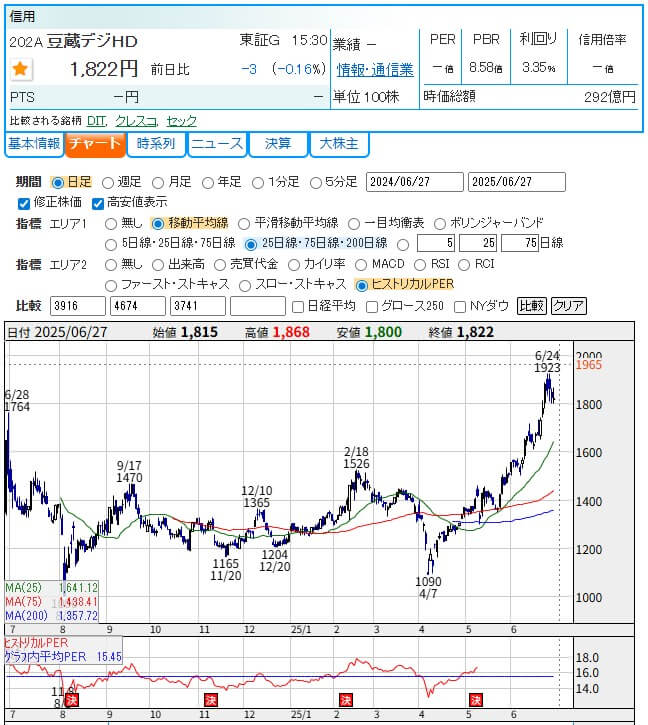
Task: Enable NYダウ comparison checkbox
Action: (460, 307)
